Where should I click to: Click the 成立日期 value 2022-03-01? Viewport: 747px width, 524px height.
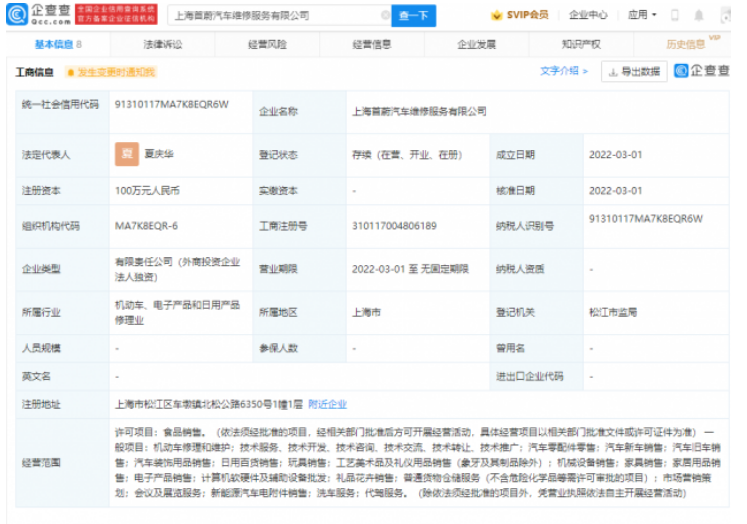(x=616, y=155)
